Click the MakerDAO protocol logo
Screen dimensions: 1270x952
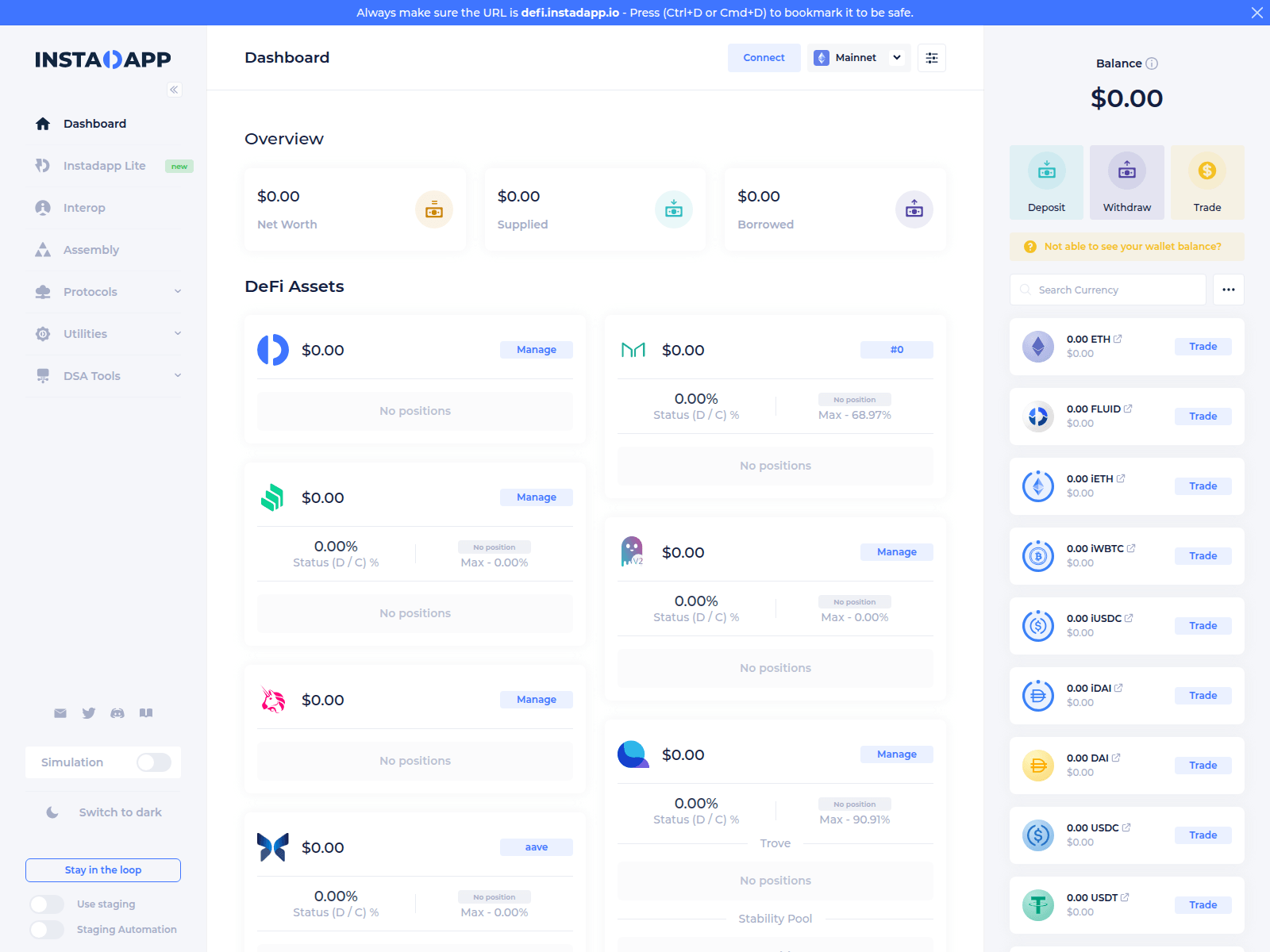tap(633, 350)
